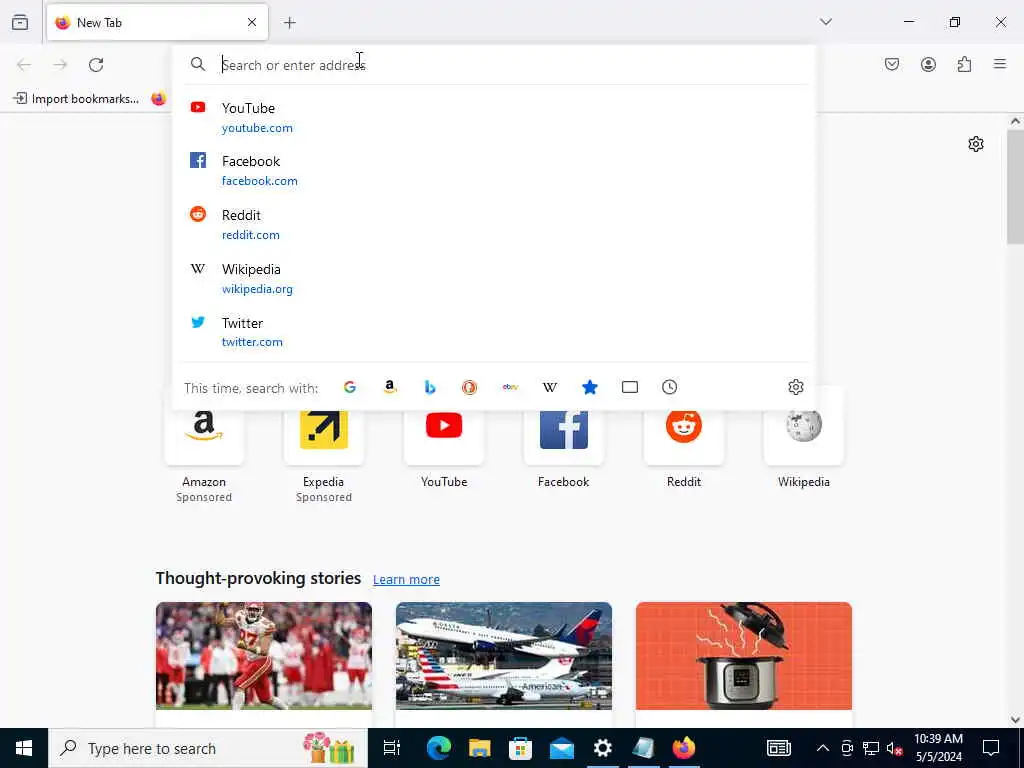Open the notification center icon
The width and height of the screenshot is (1024, 768).
pos(991,748)
